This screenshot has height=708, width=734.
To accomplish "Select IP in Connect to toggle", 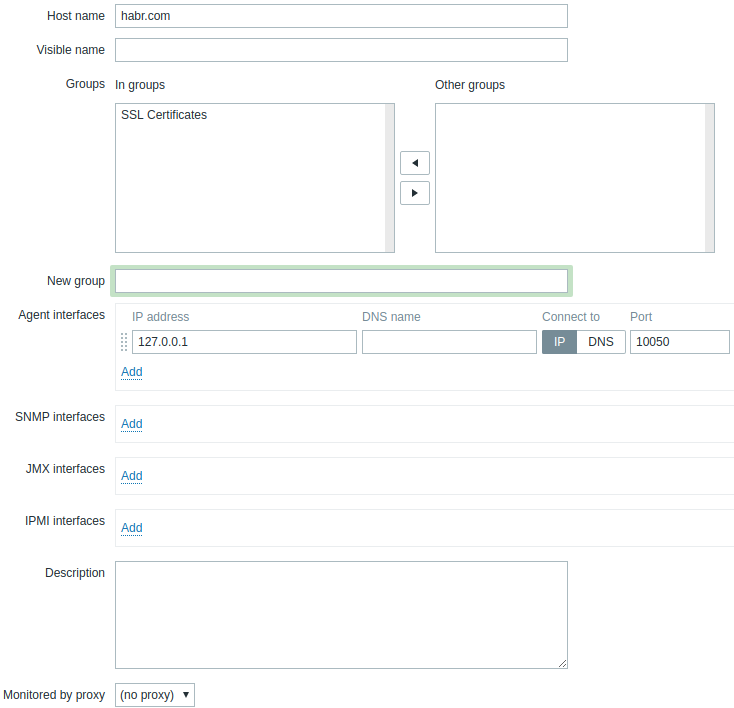I will coord(560,342).
